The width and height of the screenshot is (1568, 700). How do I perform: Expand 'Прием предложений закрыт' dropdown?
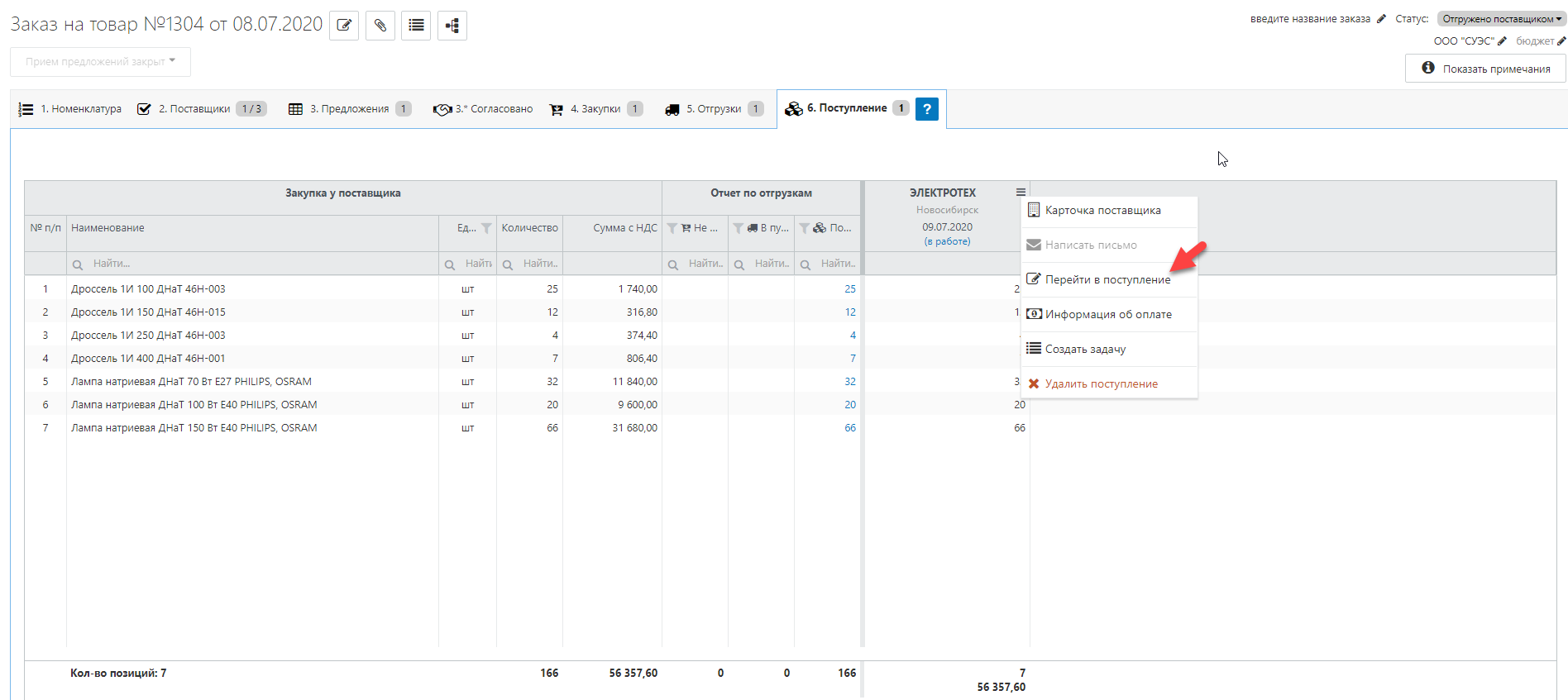100,62
